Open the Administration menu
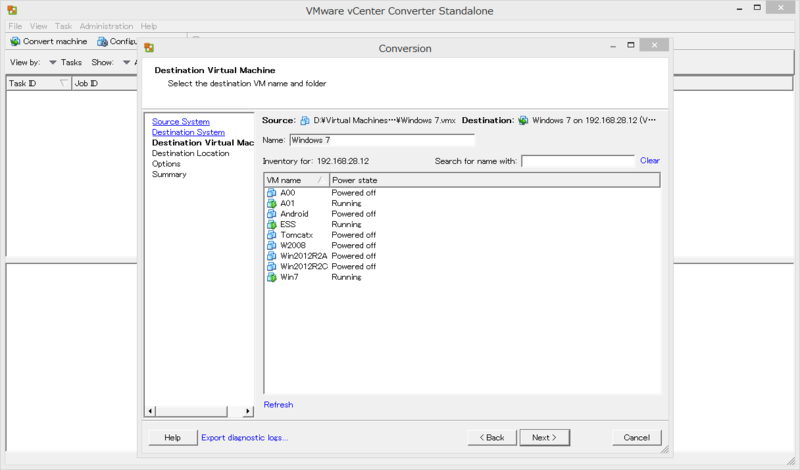The height and width of the screenshot is (470, 800). [x=106, y=26]
